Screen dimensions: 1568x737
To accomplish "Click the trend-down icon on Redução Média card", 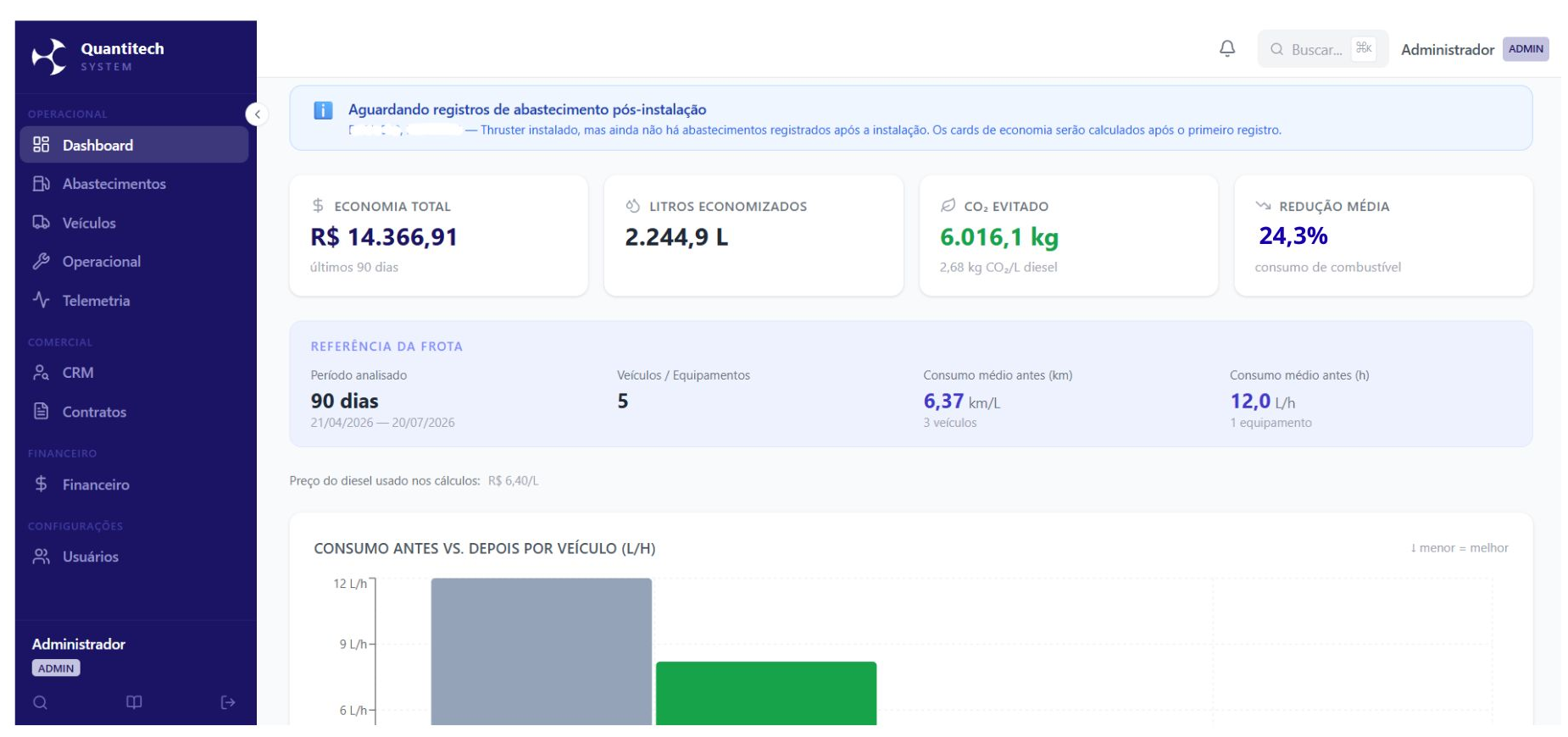I will point(1263,205).
